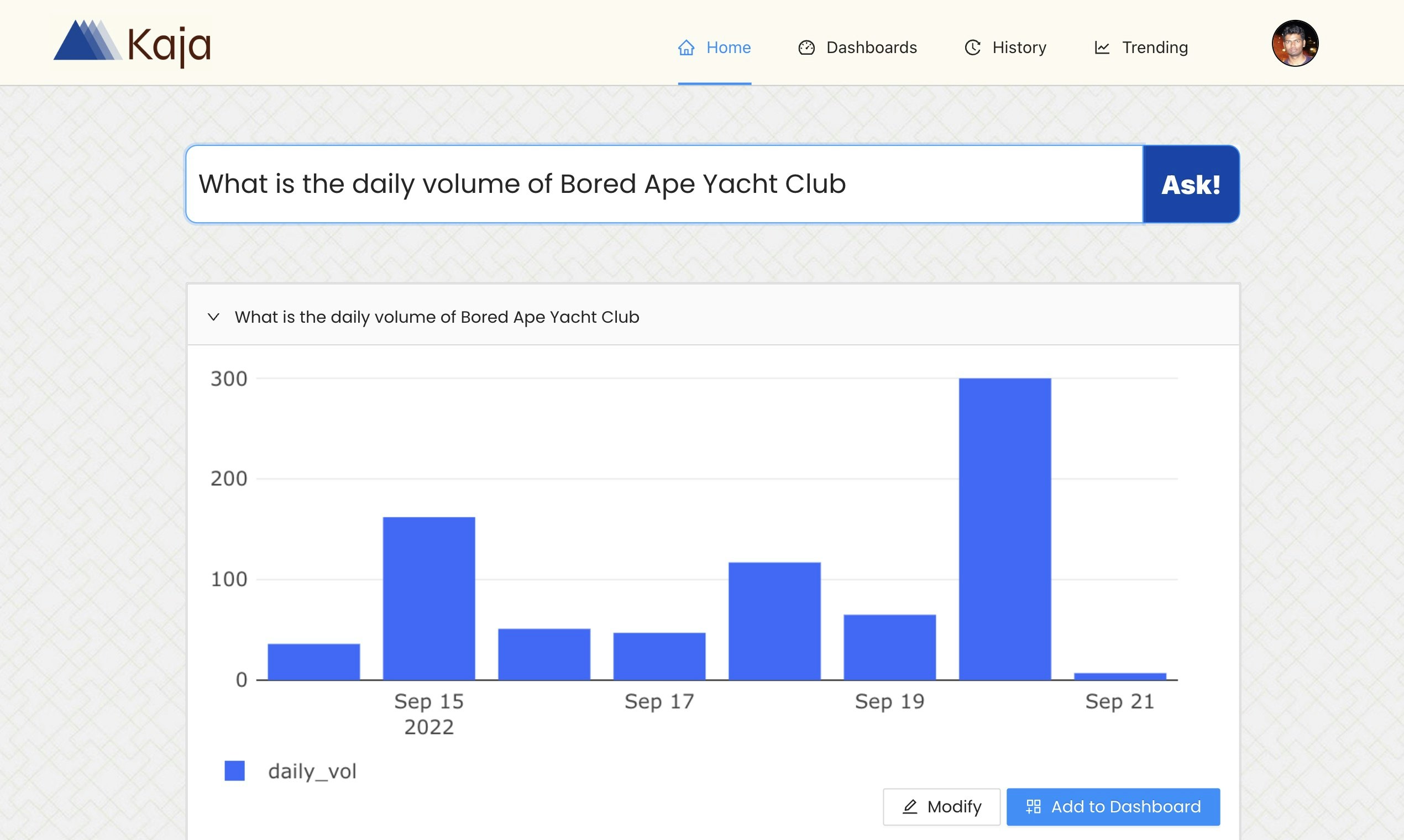The width and height of the screenshot is (1404, 840).
Task: Click the Home house icon
Action: point(686,48)
